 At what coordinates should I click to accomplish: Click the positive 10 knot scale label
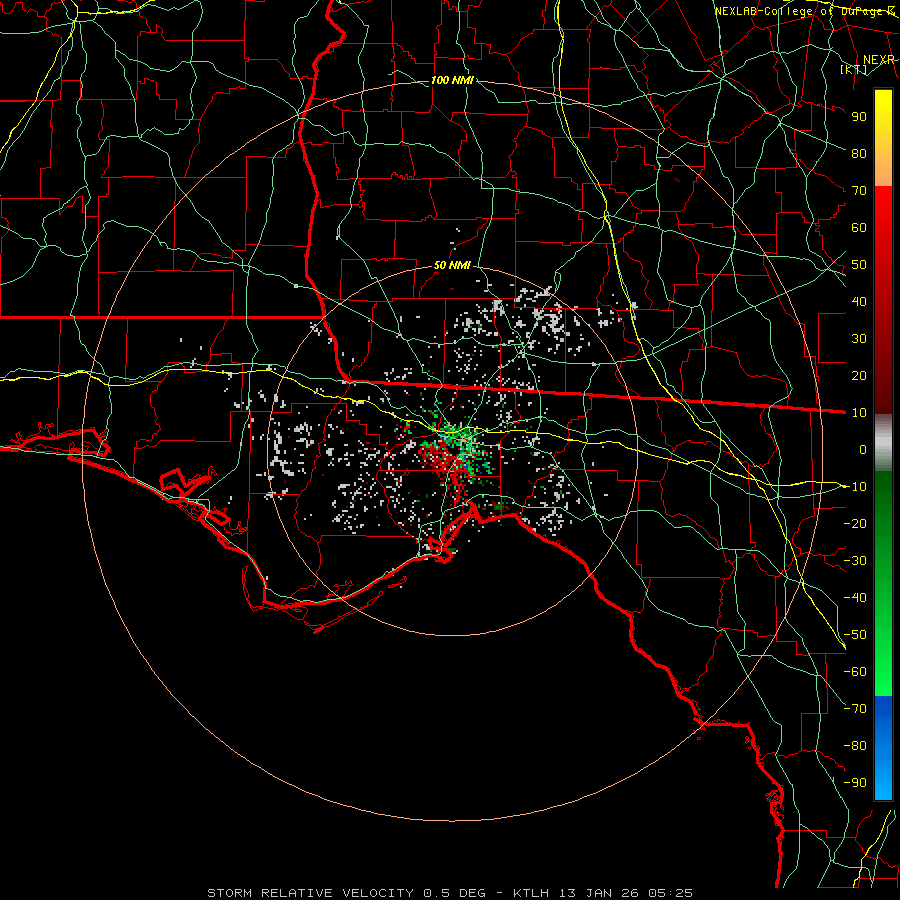[859, 413]
